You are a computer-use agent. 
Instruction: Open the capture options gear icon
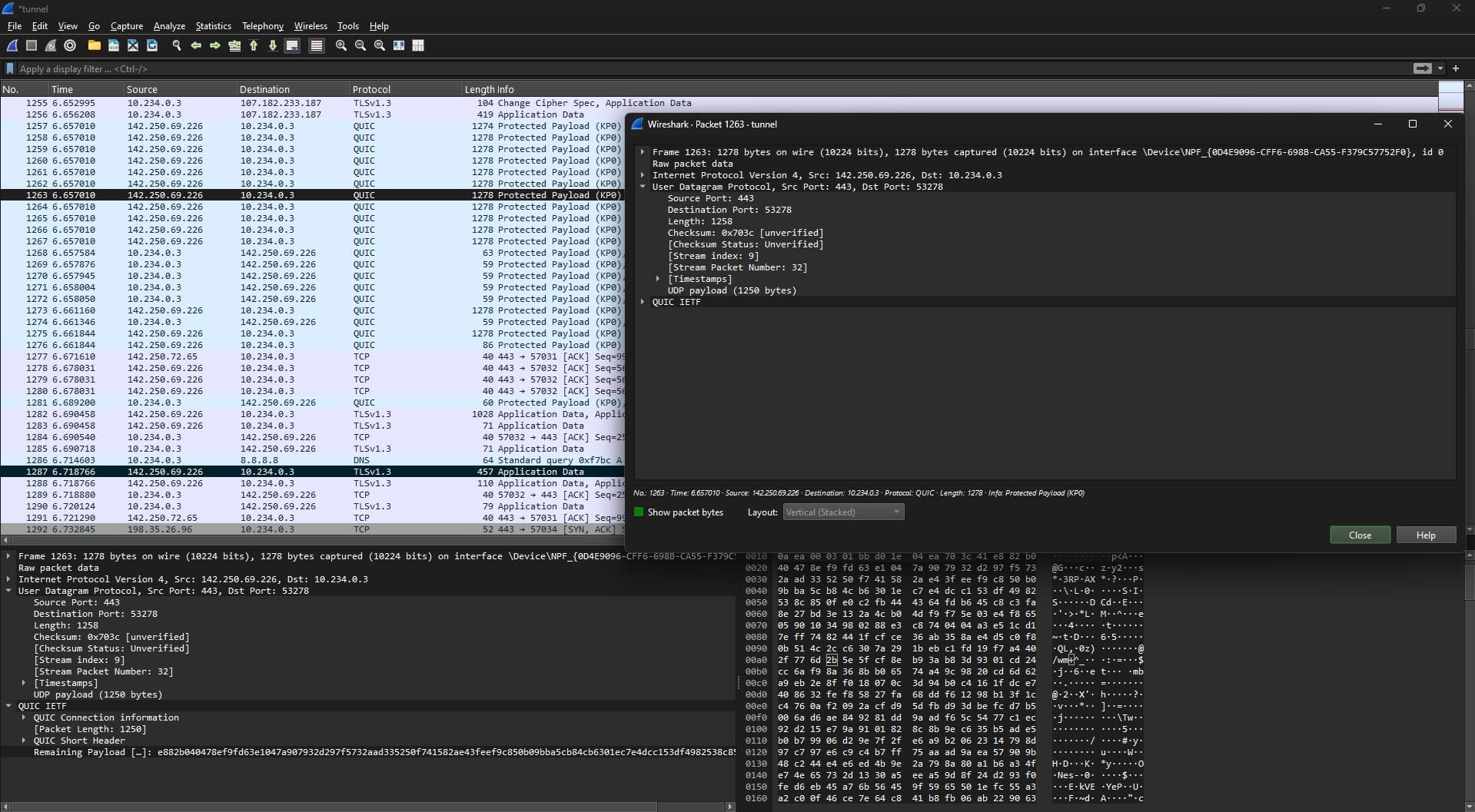(x=70, y=45)
